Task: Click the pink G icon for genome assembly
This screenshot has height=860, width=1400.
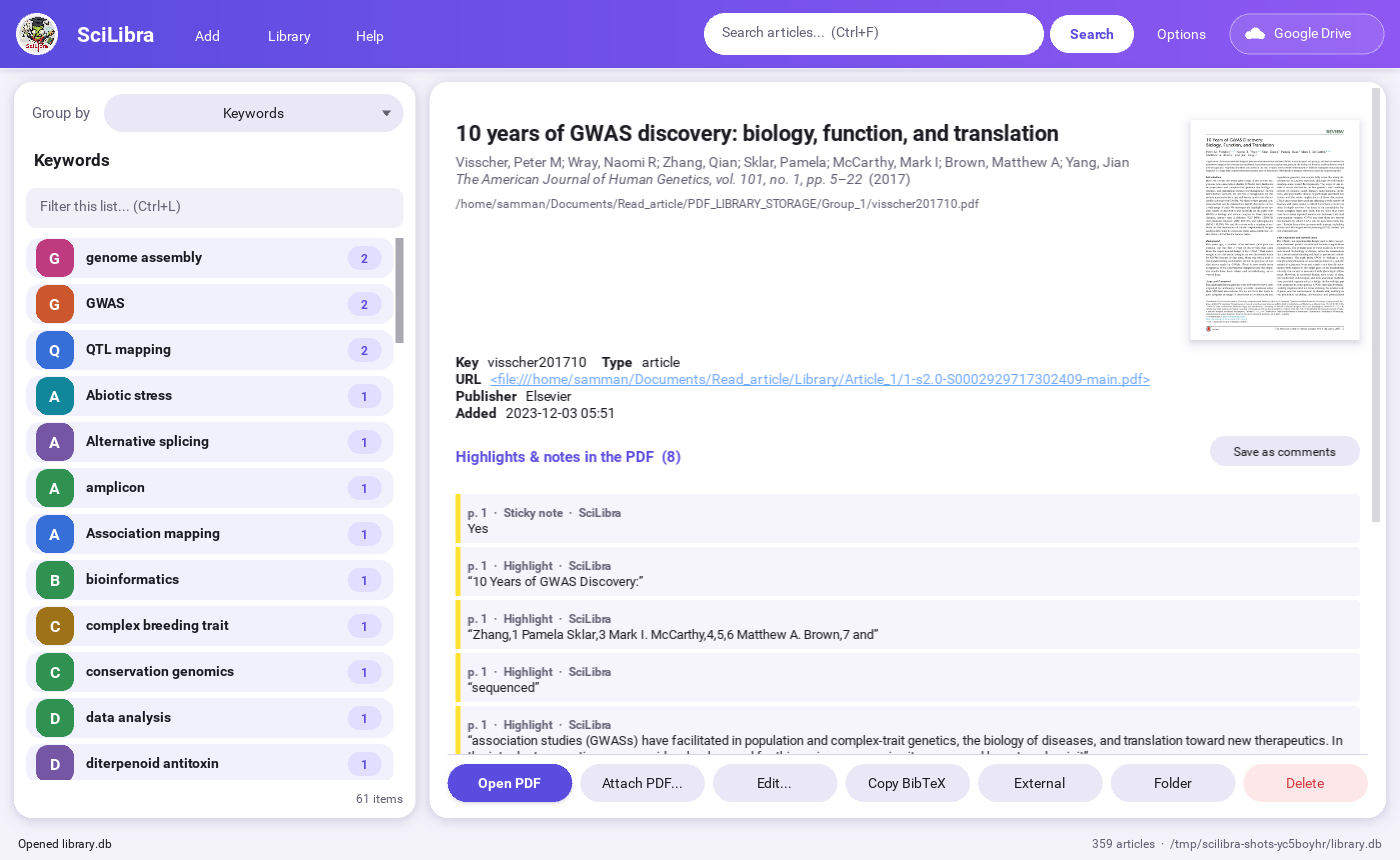Action: point(55,258)
